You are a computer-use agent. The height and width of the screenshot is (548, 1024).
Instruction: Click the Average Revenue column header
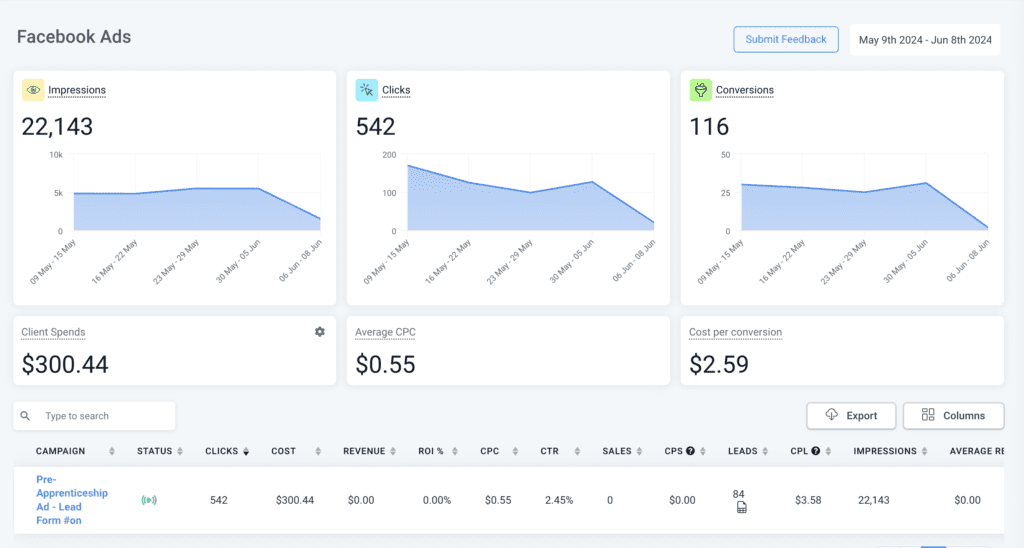click(x=976, y=451)
